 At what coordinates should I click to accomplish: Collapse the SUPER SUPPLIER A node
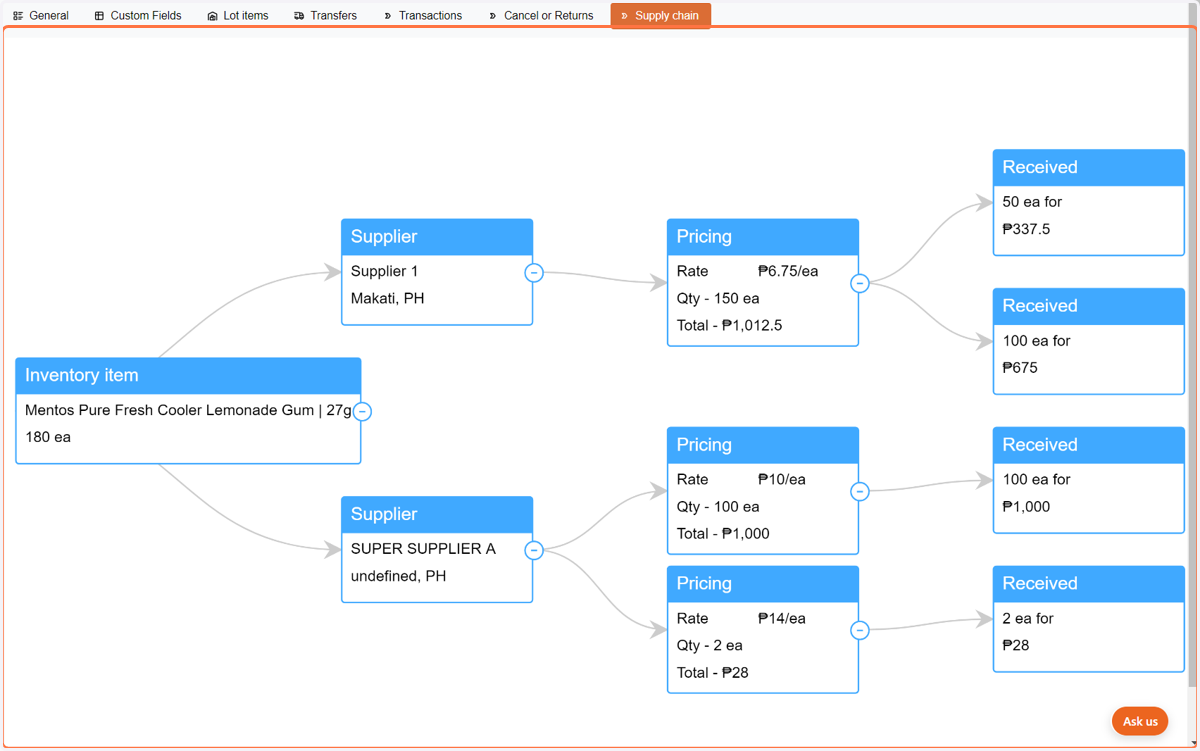[x=534, y=550]
